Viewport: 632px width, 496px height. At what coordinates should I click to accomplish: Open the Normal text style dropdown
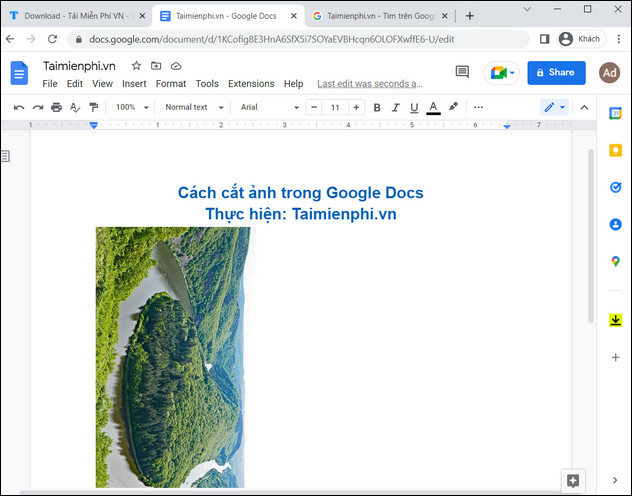click(x=194, y=107)
